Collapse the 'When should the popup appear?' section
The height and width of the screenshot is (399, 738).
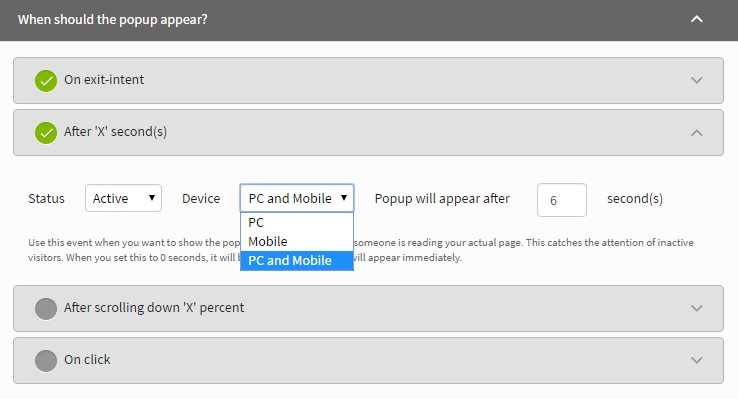697,19
